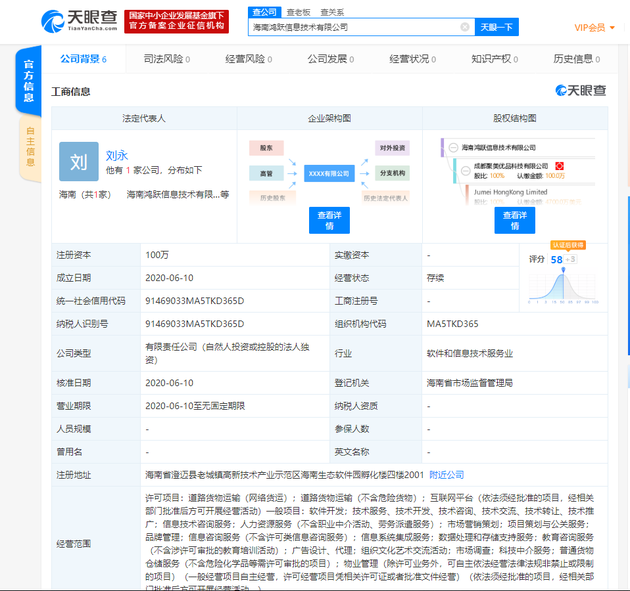Click the score distribution chart
The width and height of the screenshot is (630, 591).
click(563, 288)
